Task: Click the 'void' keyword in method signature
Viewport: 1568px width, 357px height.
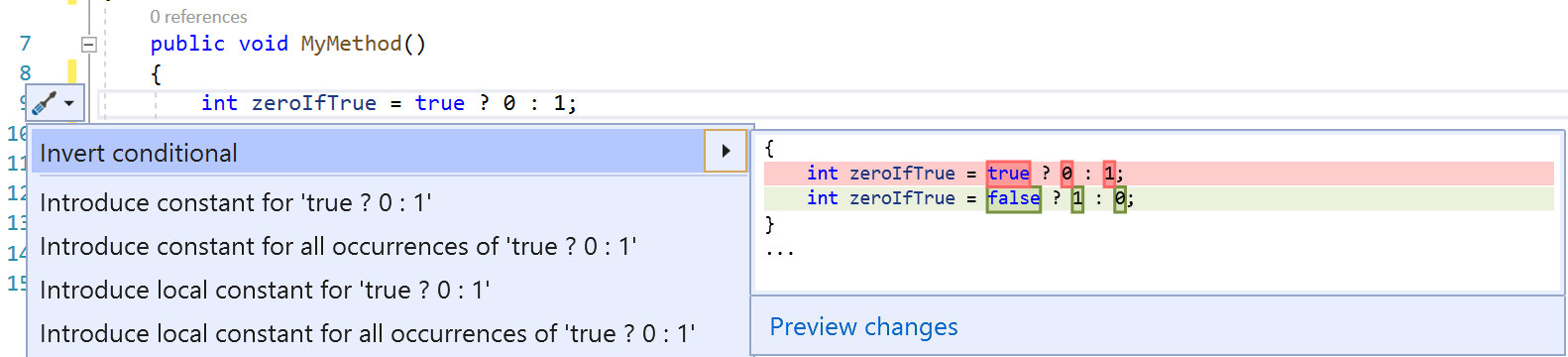Action: 264,44
